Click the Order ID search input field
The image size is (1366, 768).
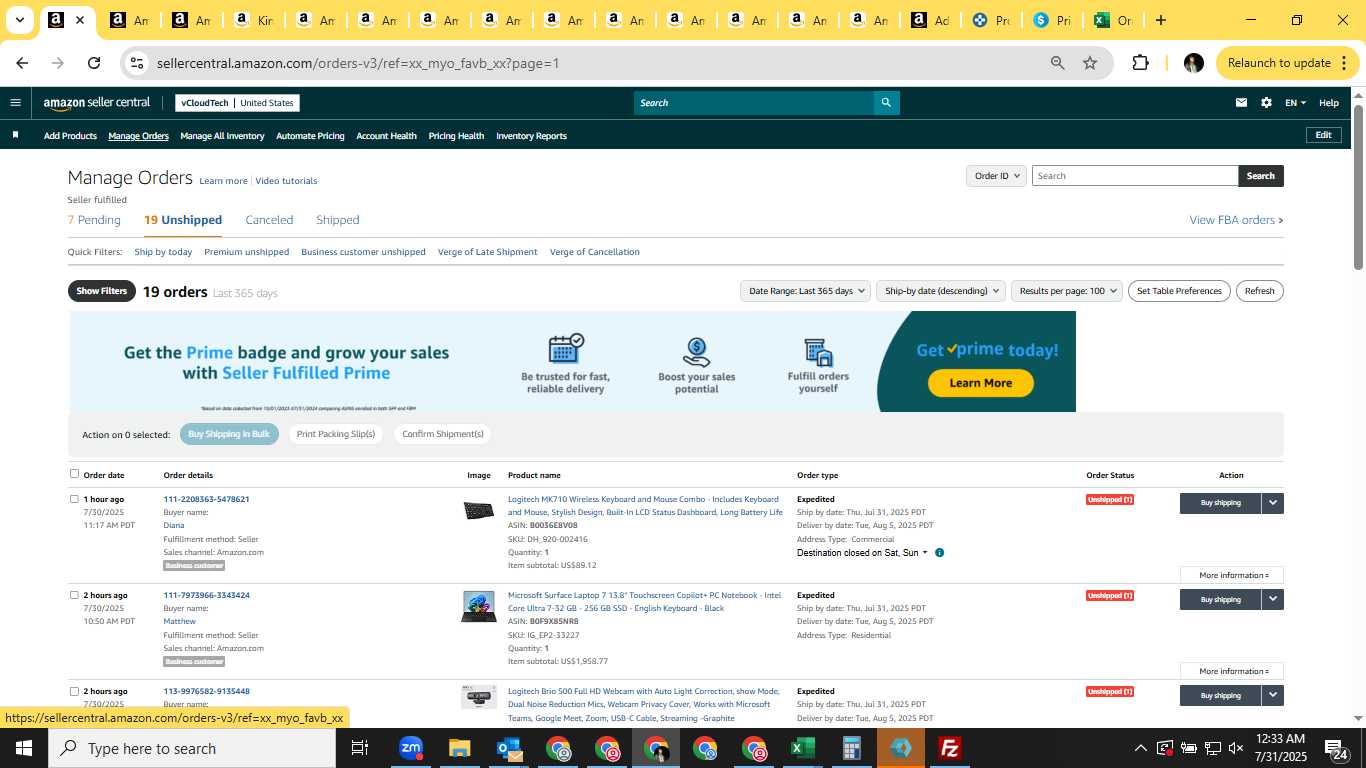(1135, 176)
